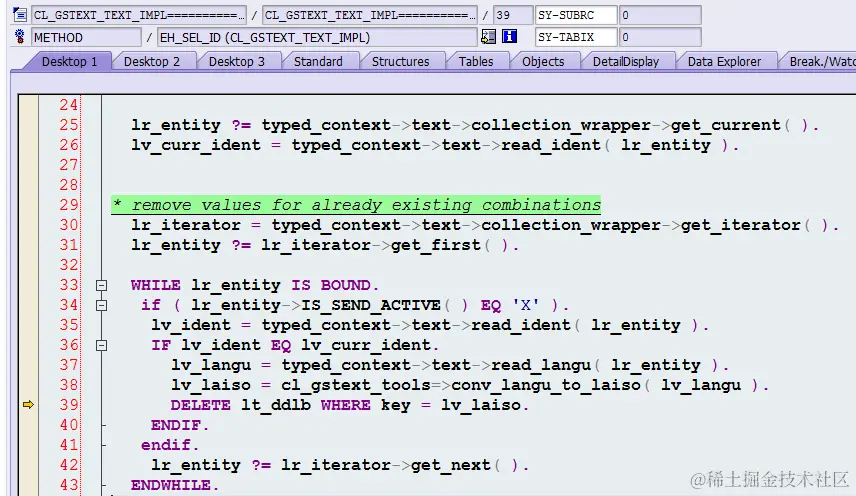Click the METHOD event type field
The width and height of the screenshot is (856, 496).
tap(86, 37)
